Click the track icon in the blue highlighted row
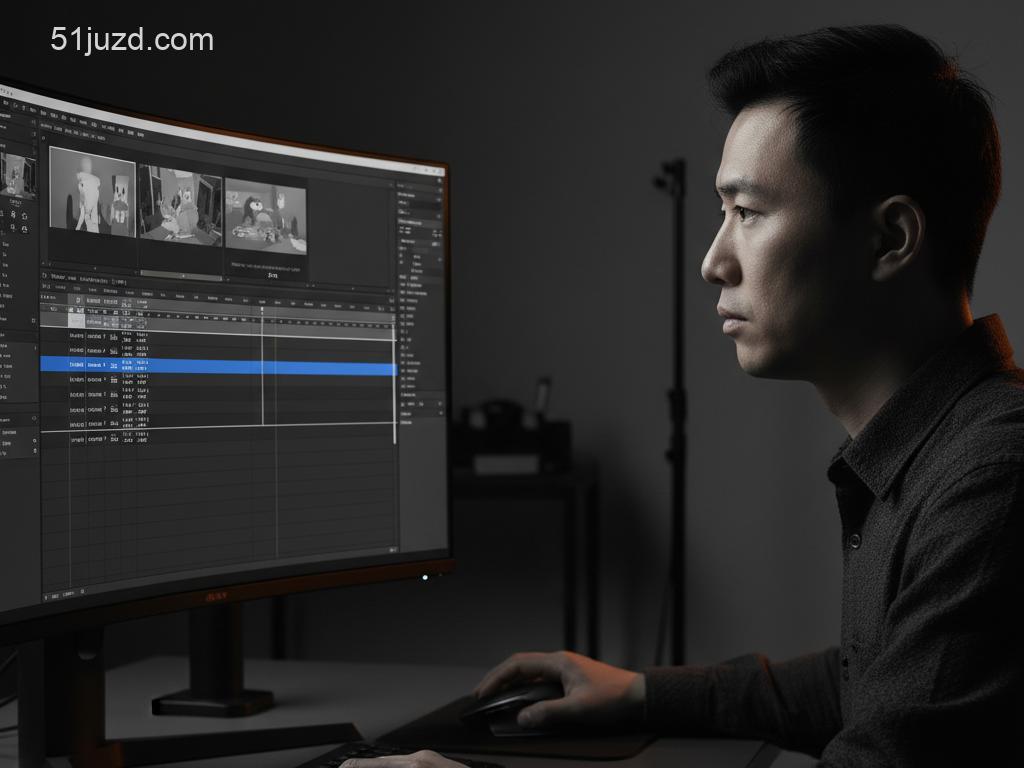The height and width of the screenshot is (768, 1024). (x=114, y=367)
